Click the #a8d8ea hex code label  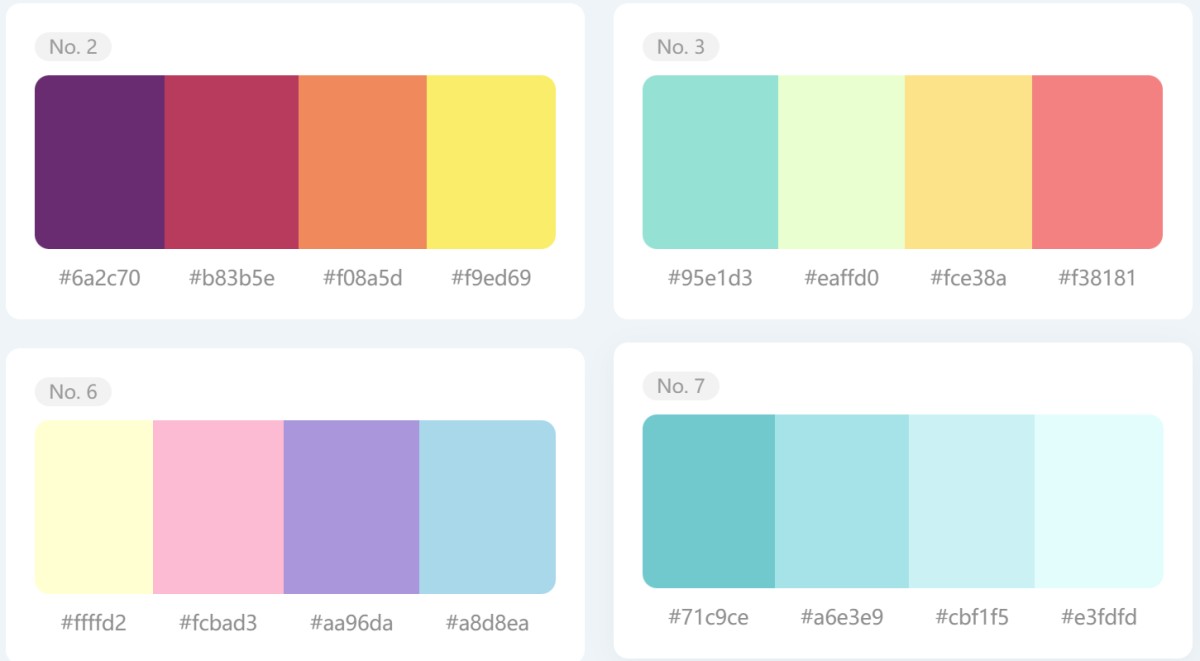pyautogui.click(x=487, y=624)
